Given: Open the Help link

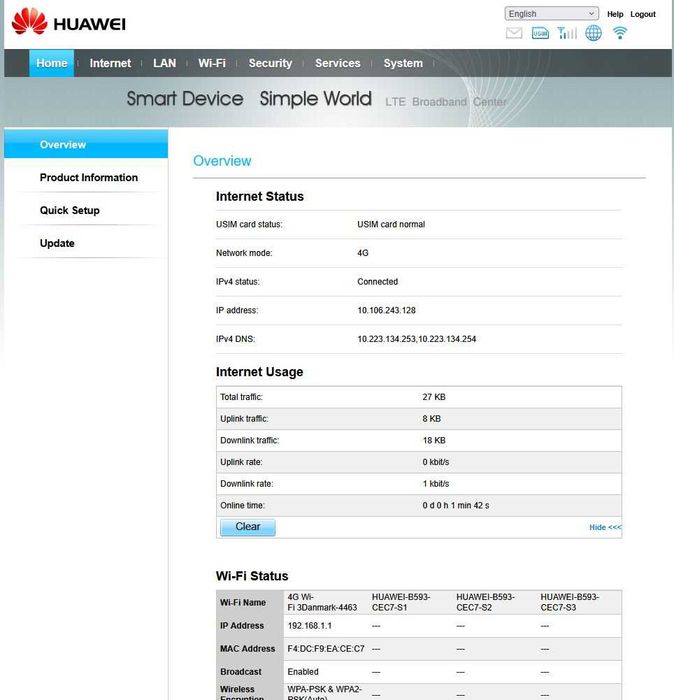Looking at the screenshot, I should (x=615, y=14).
